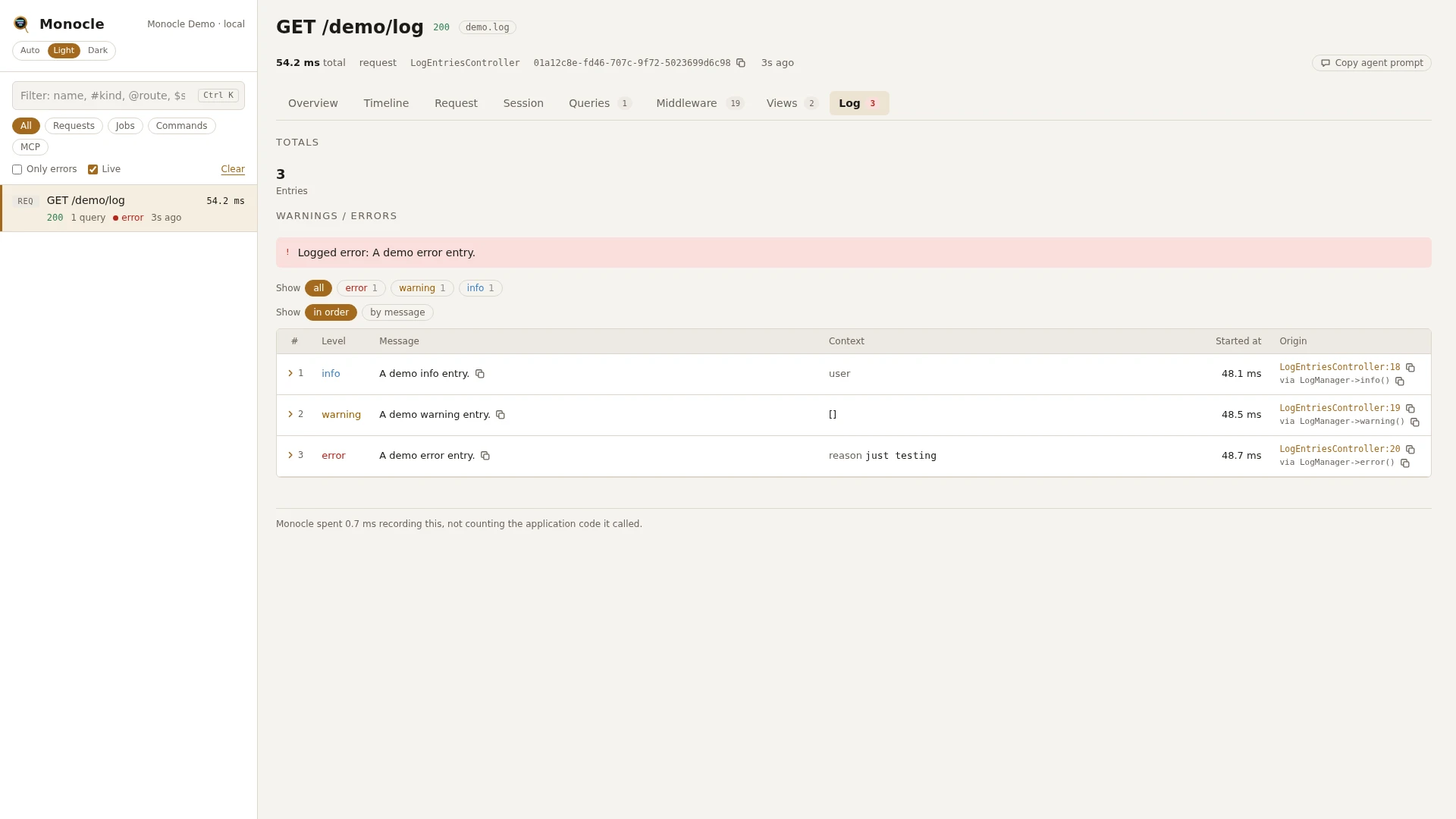
Task: Filter sidebar by MCP
Action: click(30, 147)
